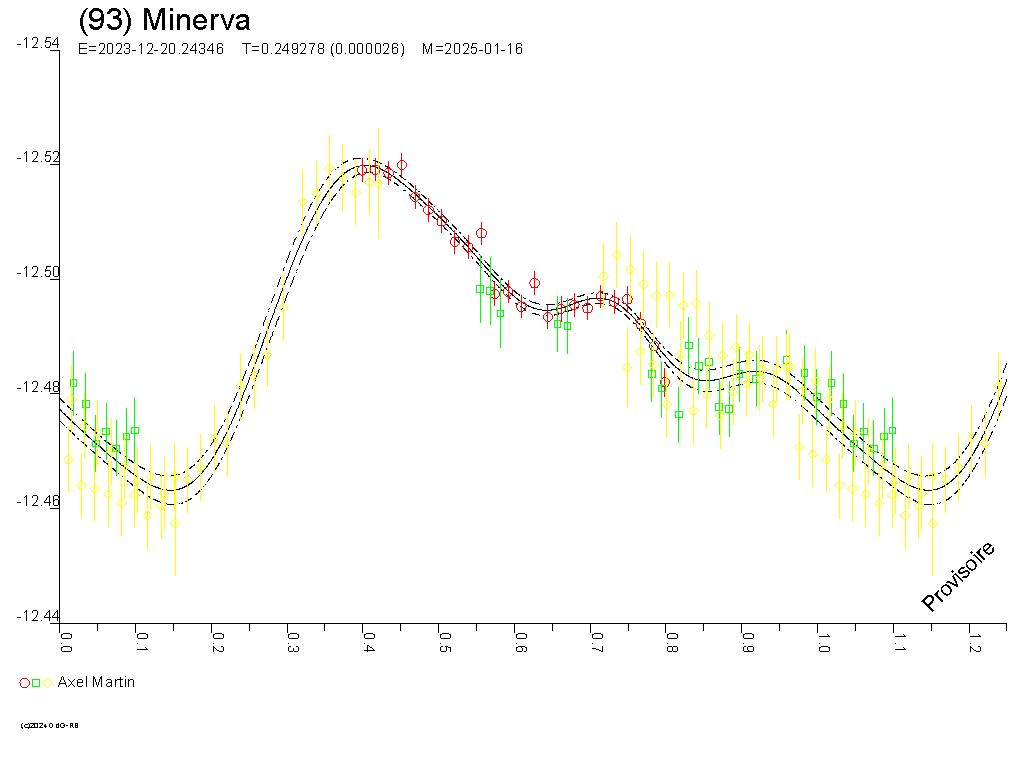This screenshot has height=768, width=1024.
Task: Click the M=2025-01-16 date text
Action: (x=472, y=49)
